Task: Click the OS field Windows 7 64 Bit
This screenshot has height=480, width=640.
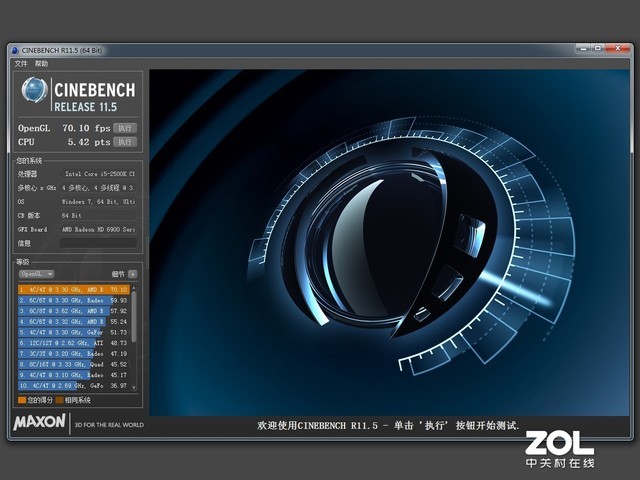Action: tap(98, 202)
